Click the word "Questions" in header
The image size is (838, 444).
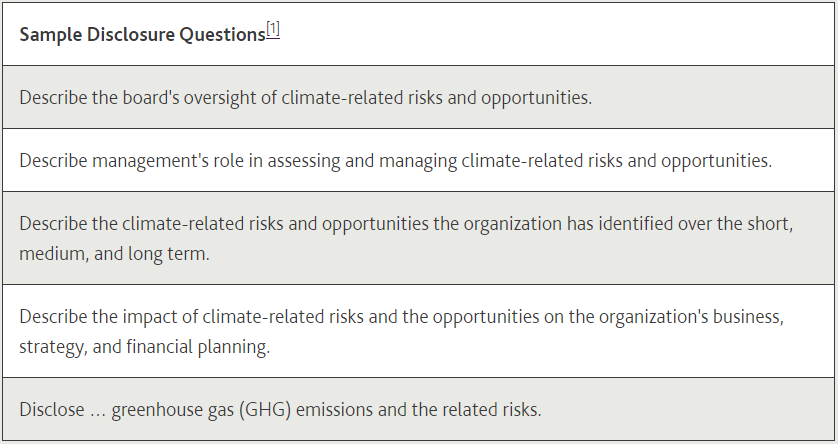click(x=225, y=33)
